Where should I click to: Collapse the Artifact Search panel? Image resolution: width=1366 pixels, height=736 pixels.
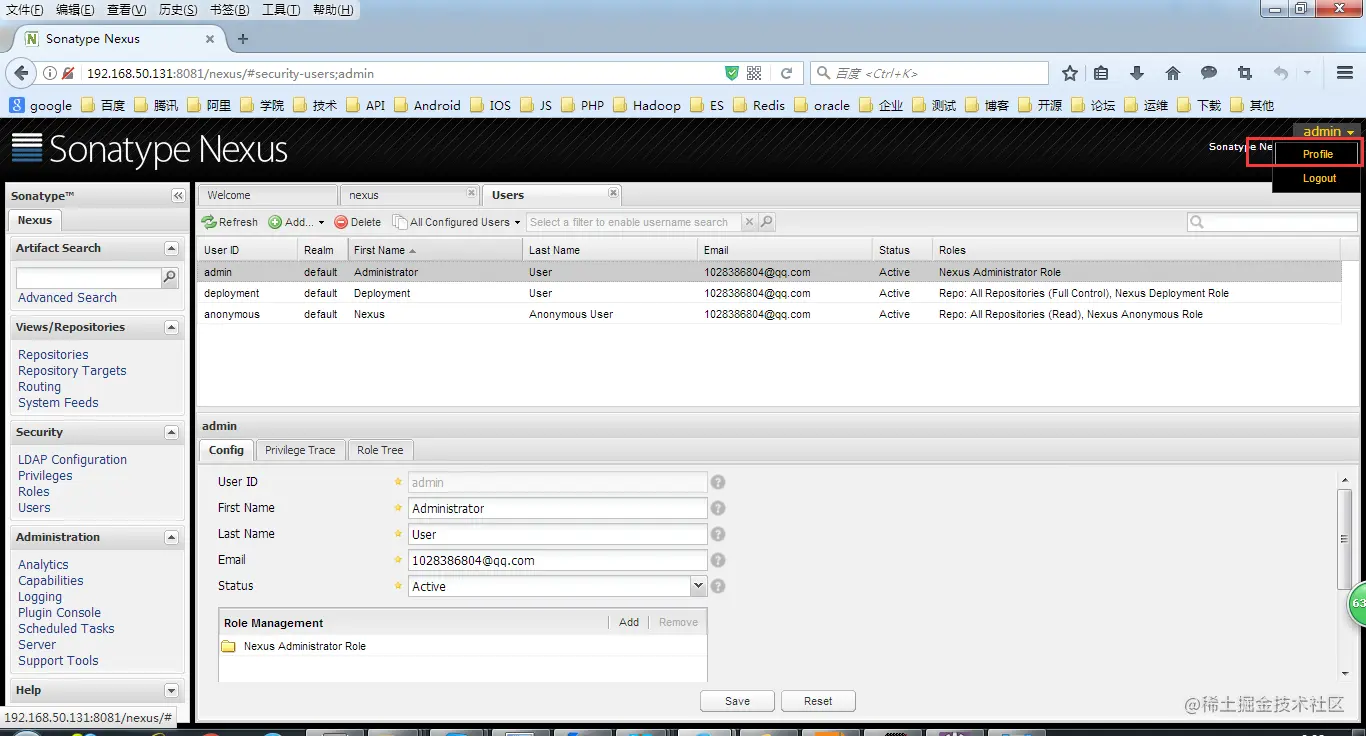click(171, 248)
